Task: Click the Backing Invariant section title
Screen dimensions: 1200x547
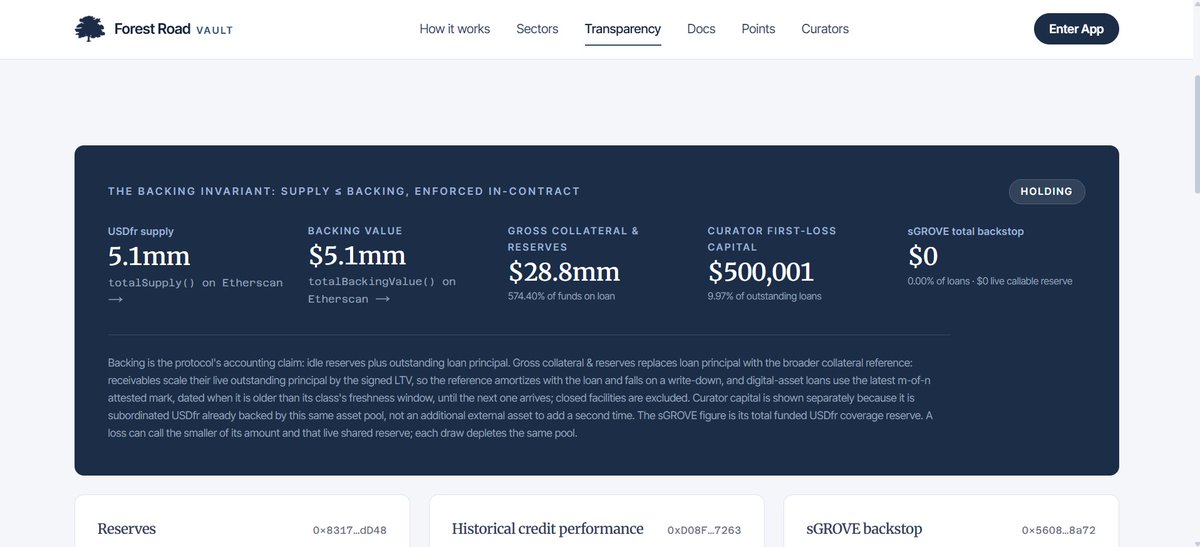Action: [x=344, y=191]
